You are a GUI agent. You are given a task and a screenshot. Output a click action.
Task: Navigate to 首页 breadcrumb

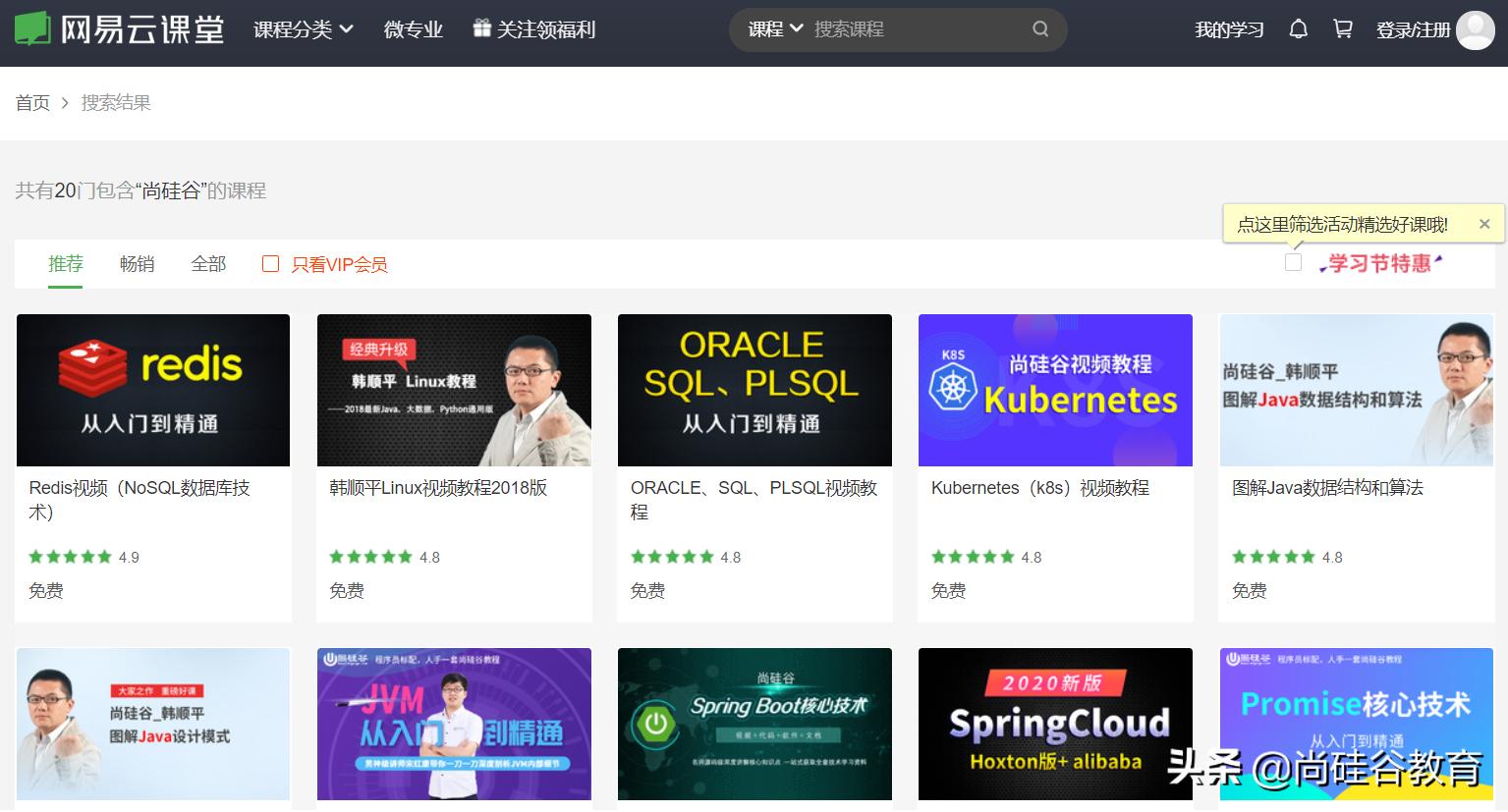point(32,103)
